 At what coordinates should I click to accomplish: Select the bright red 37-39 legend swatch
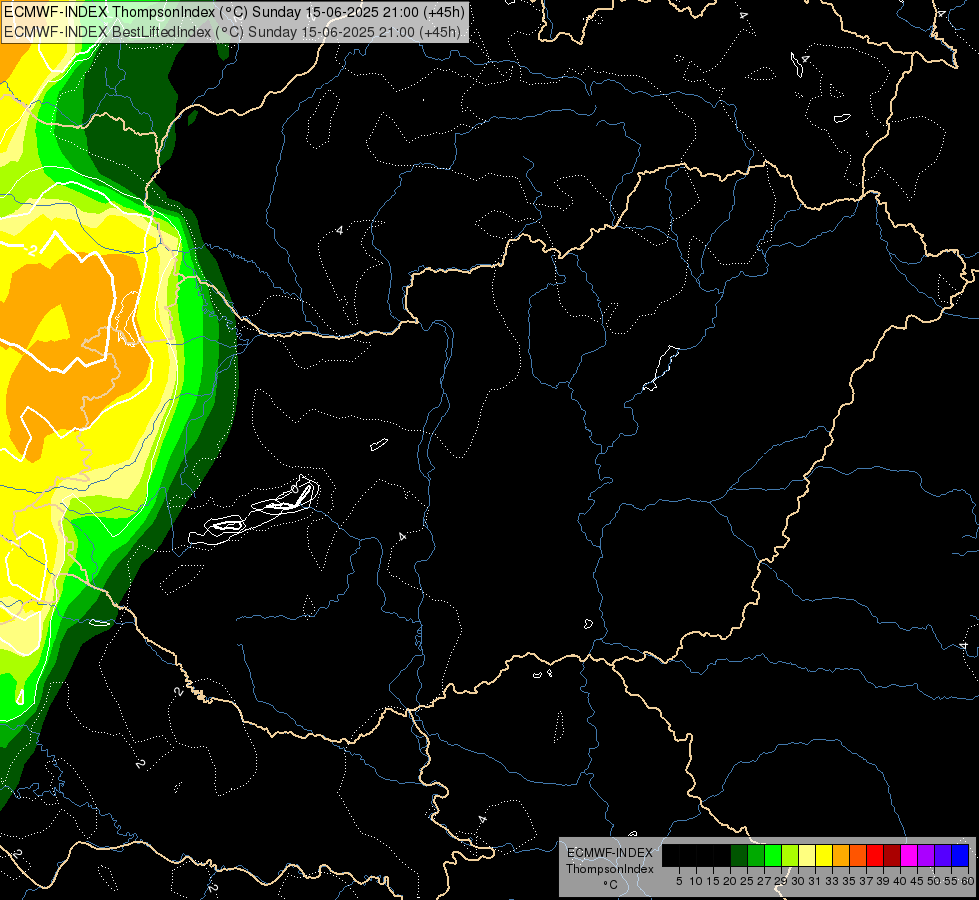pyautogui.click(x=875, y=855)
